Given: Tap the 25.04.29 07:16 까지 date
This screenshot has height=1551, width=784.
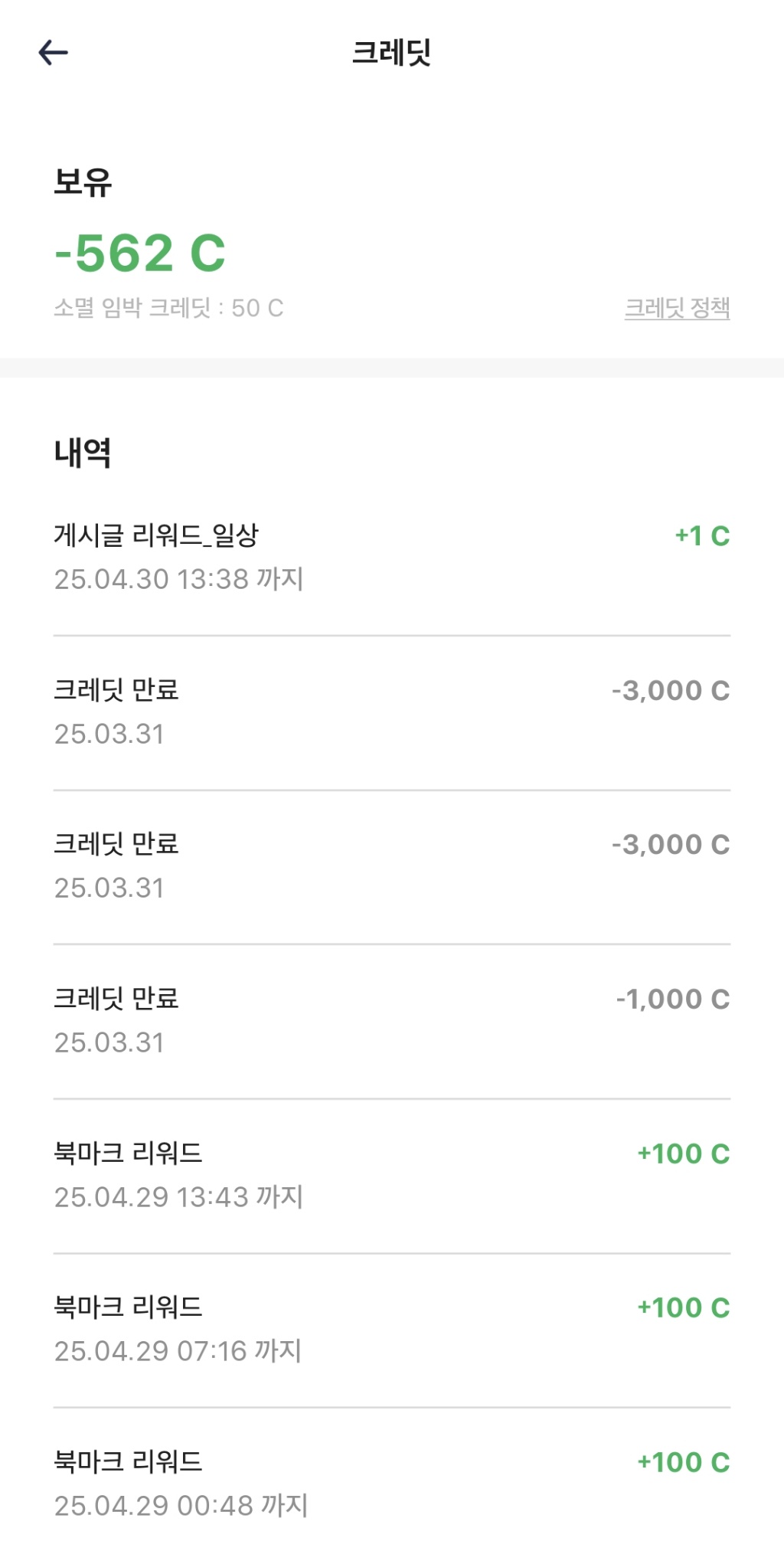Looking at the screenshot, I should 178,1351.
